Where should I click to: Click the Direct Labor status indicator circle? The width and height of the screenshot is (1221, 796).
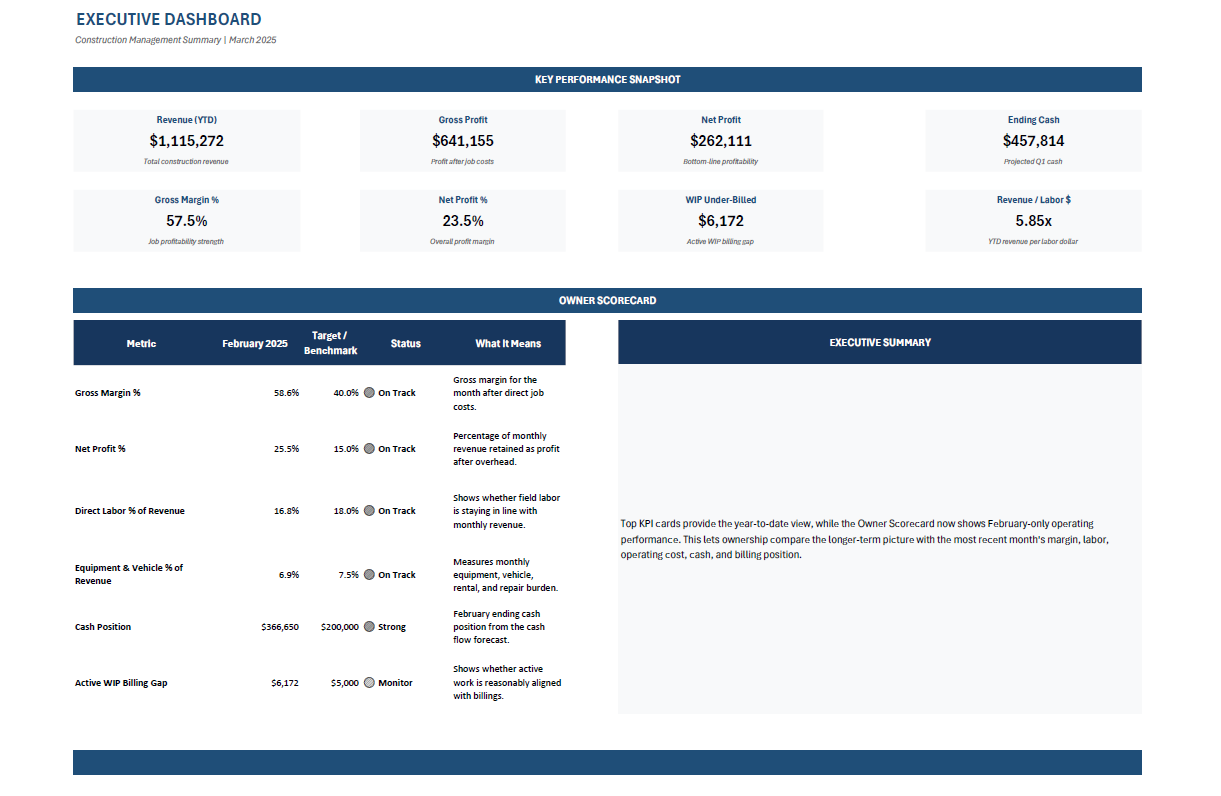pos(369,511)
